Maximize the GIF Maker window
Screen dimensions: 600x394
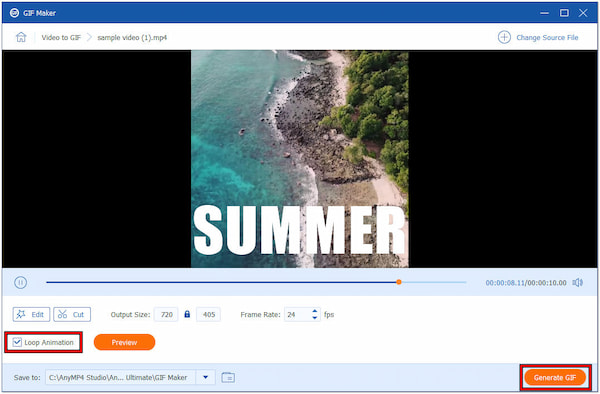coord(564,13)
